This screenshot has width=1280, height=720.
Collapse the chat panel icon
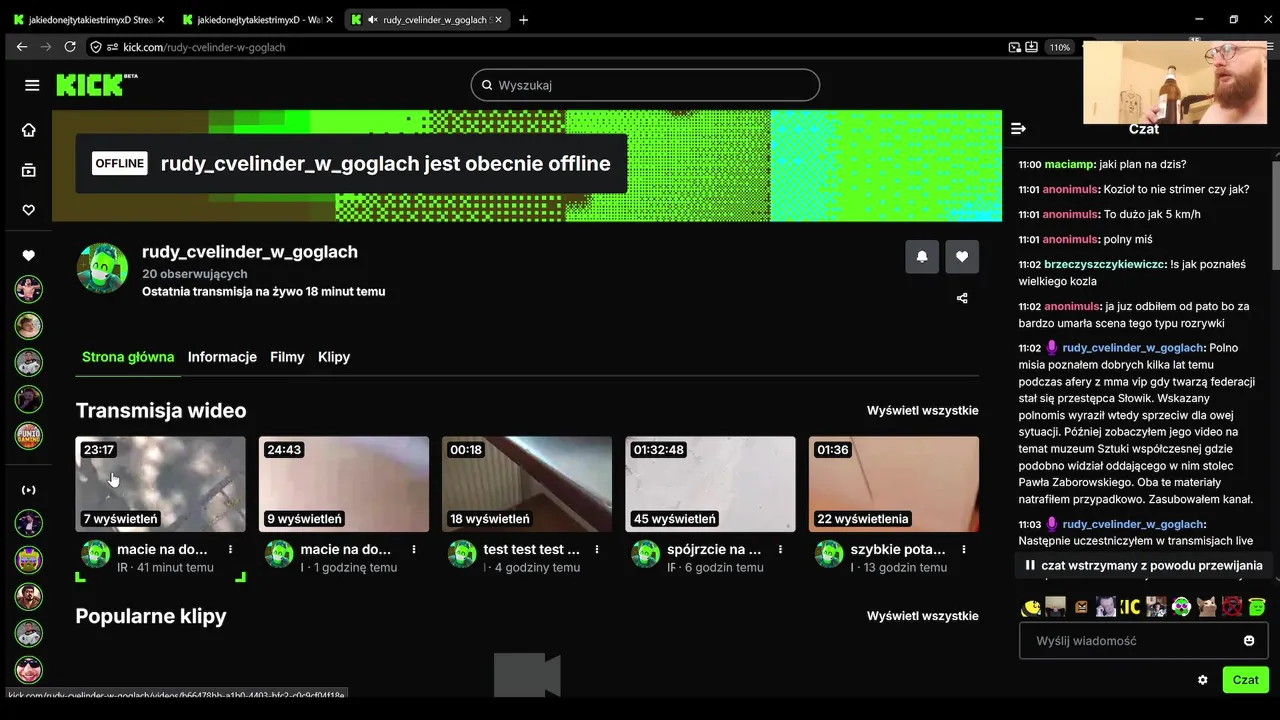coord(1018,129)
